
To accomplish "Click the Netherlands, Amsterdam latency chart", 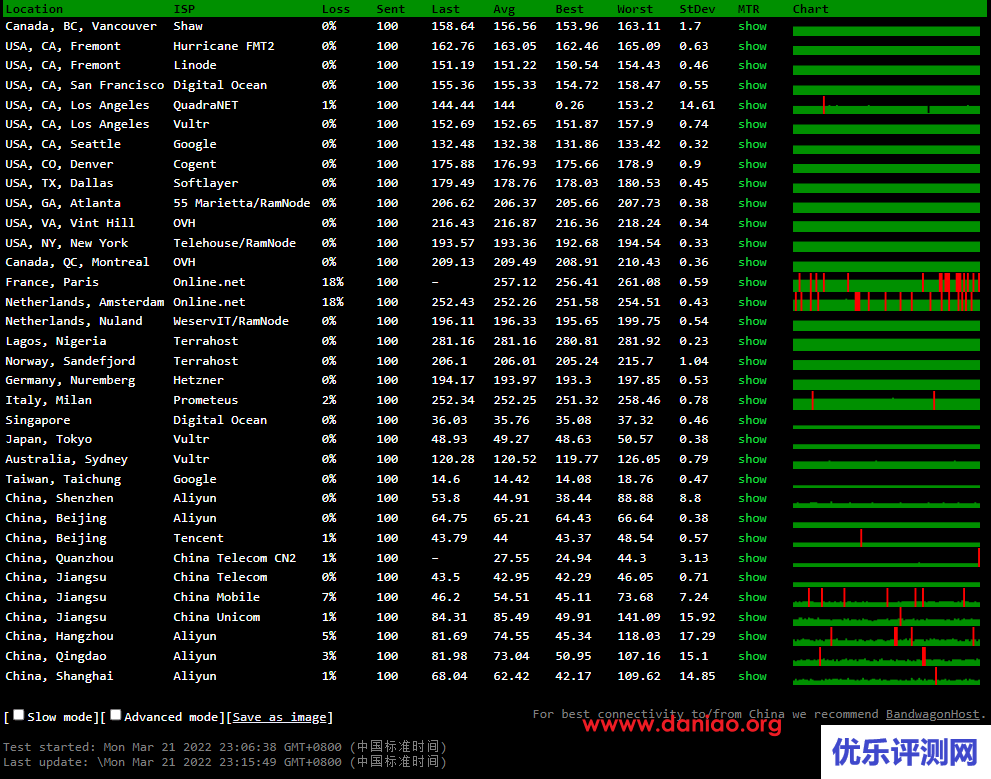I will [886, 302].
